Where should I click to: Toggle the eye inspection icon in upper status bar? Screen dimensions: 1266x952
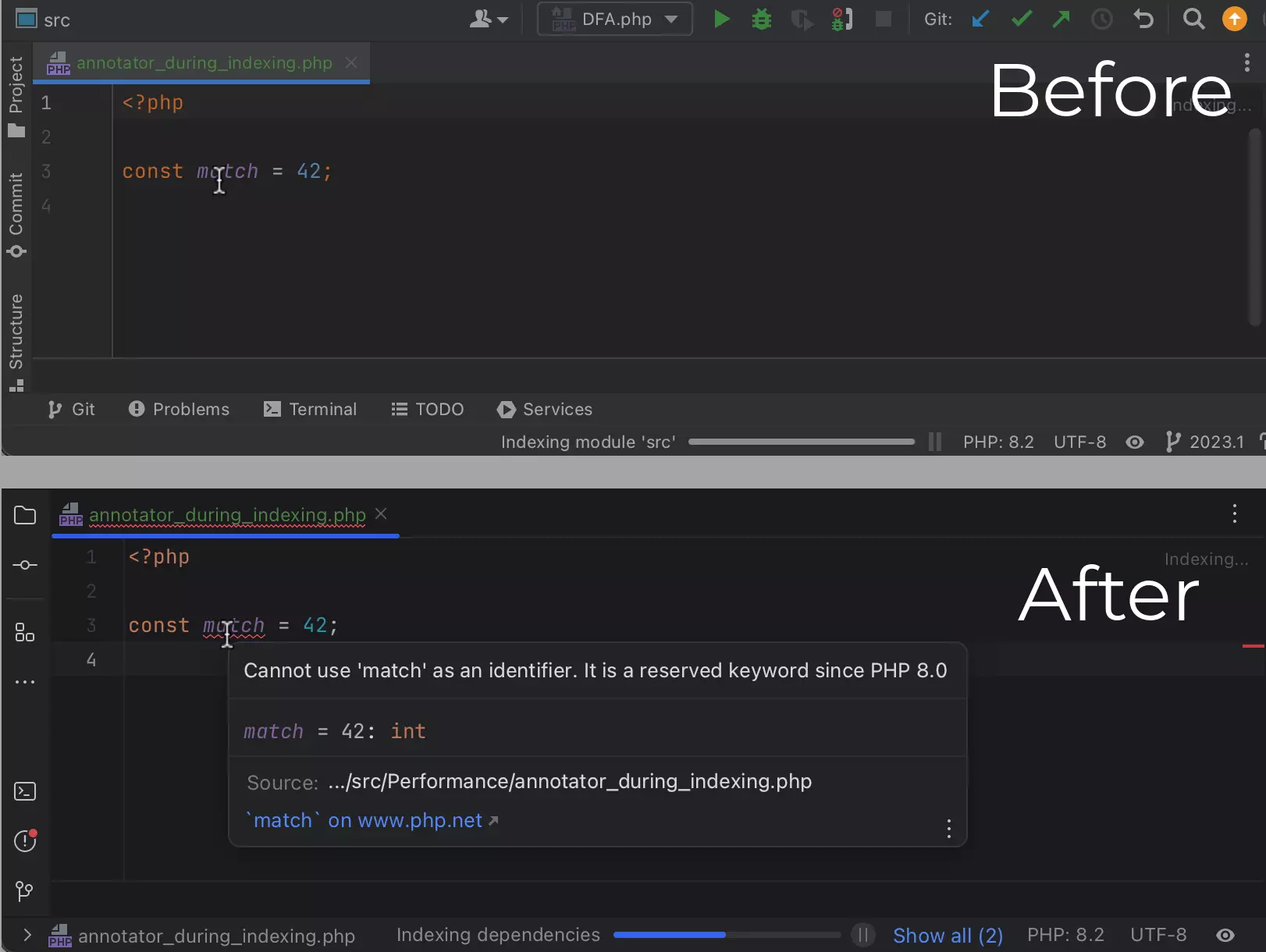coord(1135,442)
